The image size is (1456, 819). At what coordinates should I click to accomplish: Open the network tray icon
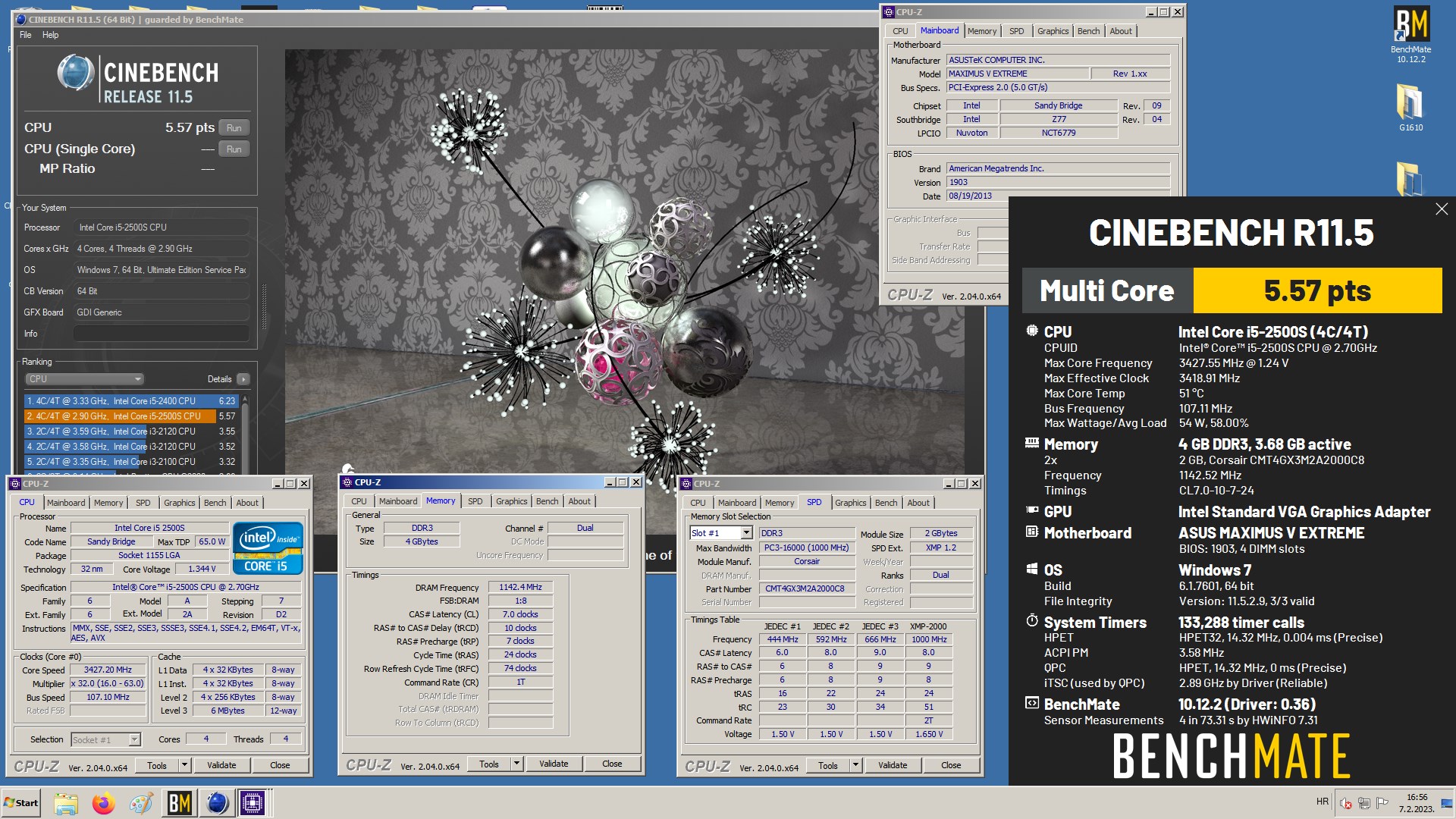(1364, 803)
